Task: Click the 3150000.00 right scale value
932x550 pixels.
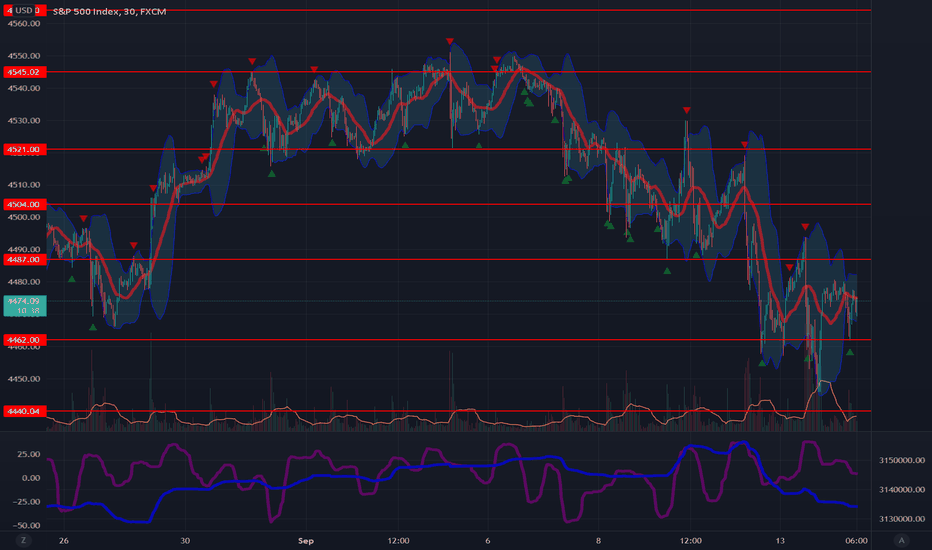Action: 902,460
